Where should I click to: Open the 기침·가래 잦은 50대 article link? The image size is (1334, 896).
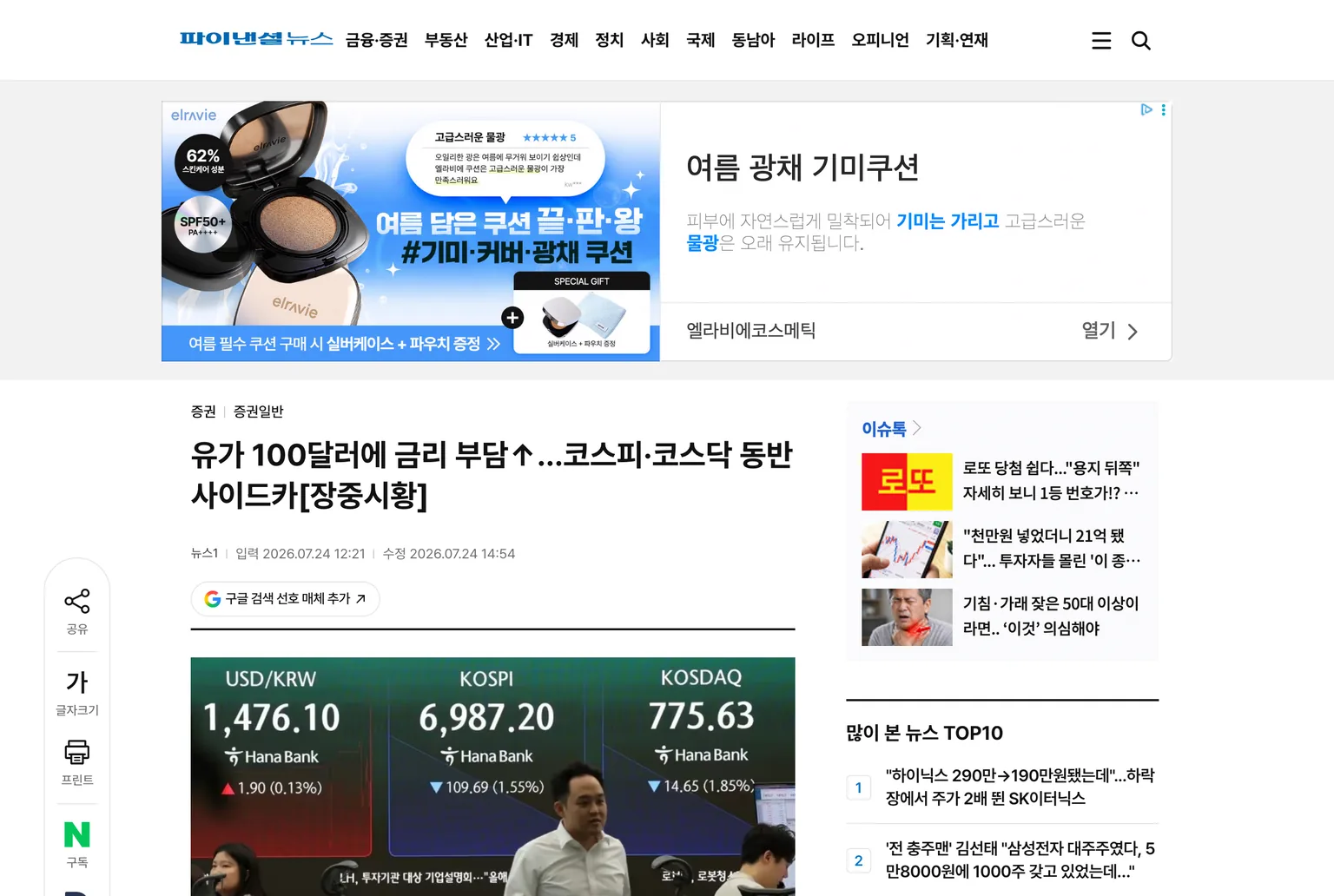click(x=1051, y=616)
